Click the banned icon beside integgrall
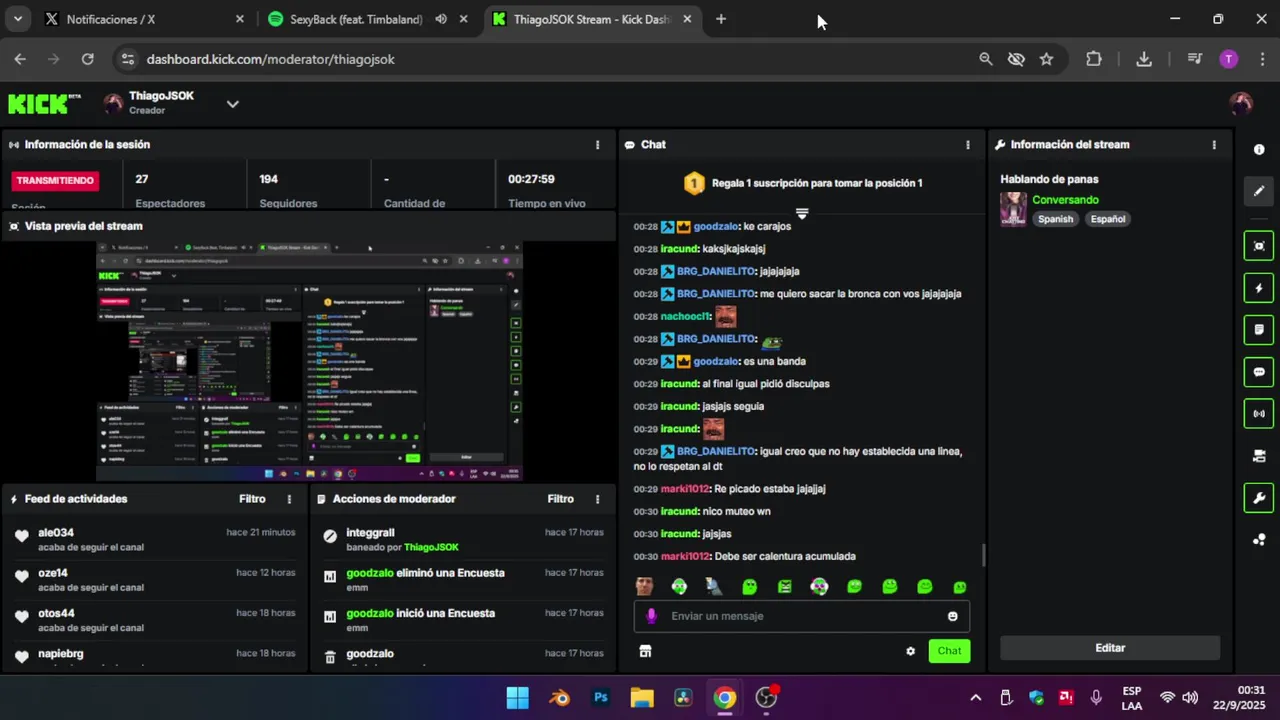 pos(330,536)
